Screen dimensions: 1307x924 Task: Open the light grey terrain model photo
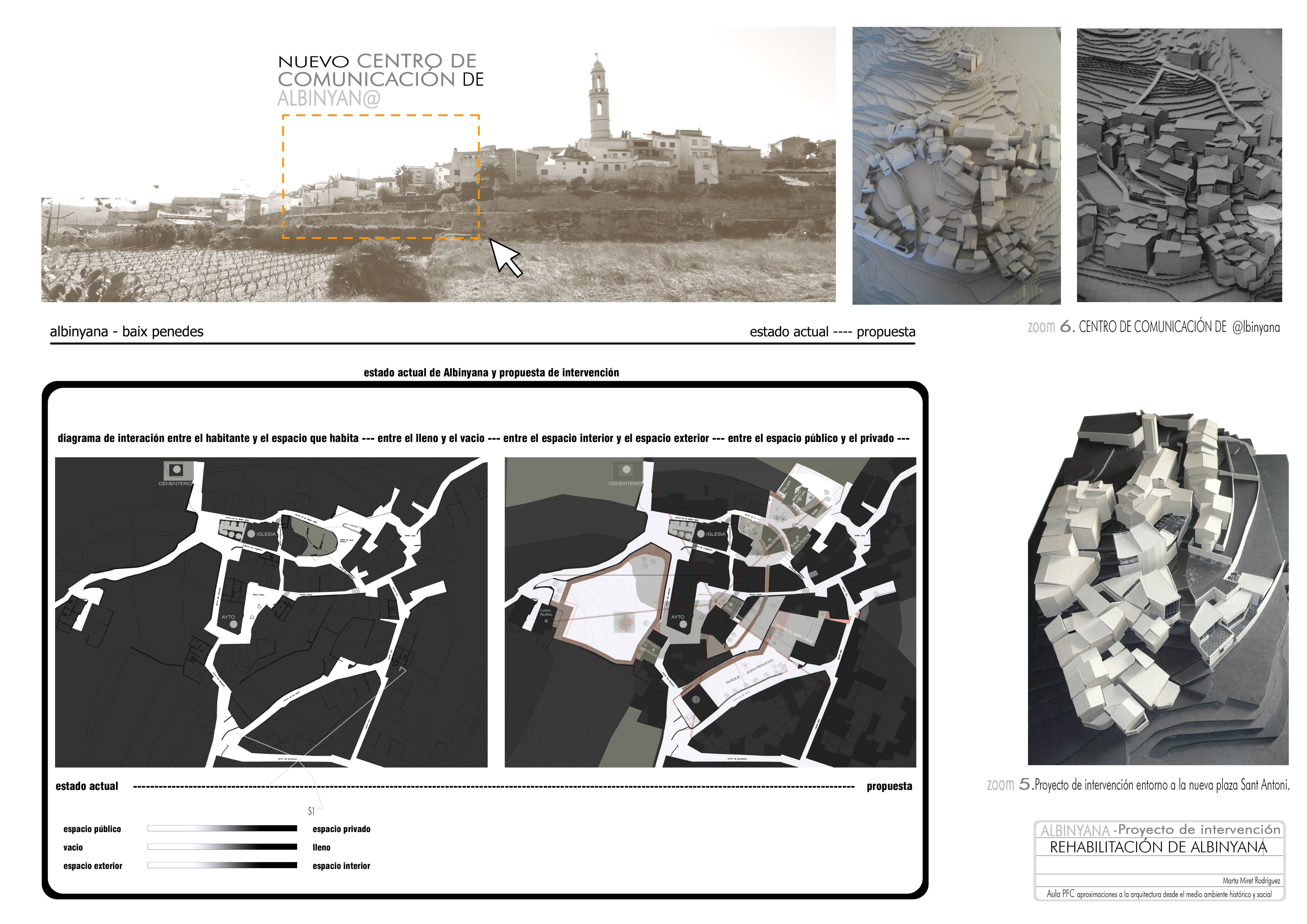tap(956, 165)
